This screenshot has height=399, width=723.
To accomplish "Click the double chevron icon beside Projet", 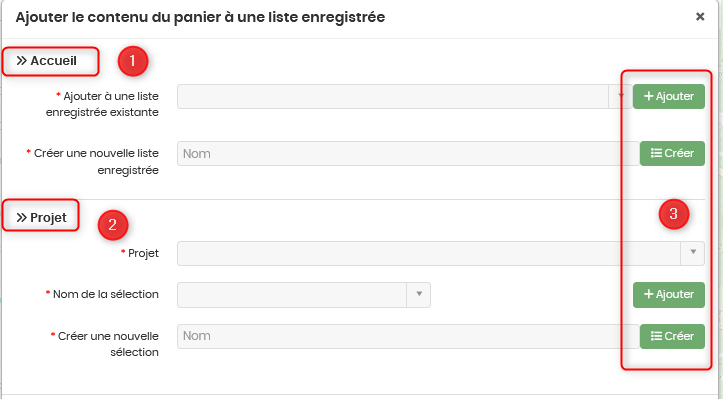I will [x=22, y=218].
